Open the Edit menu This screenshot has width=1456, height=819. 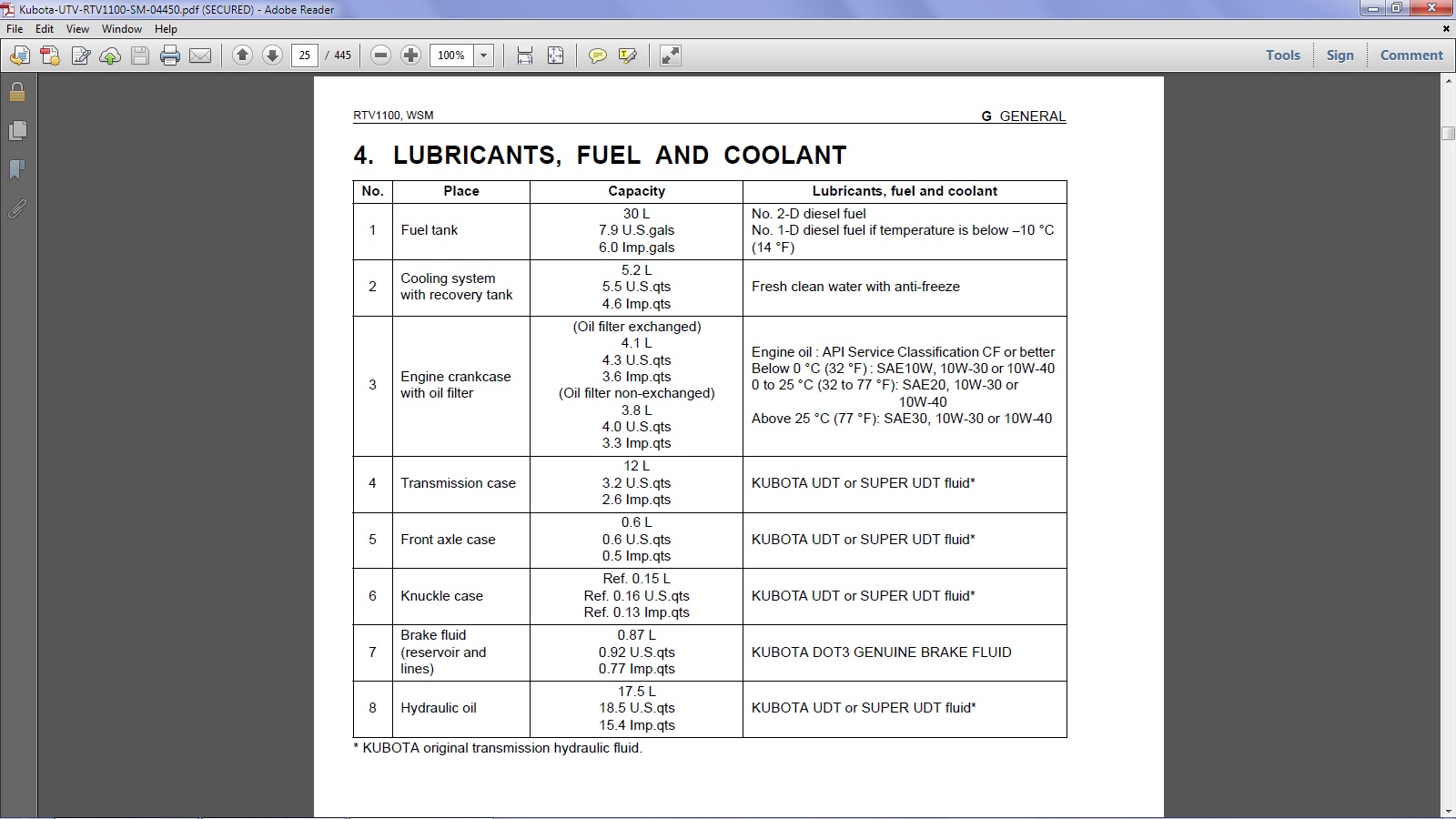point(45,29)
